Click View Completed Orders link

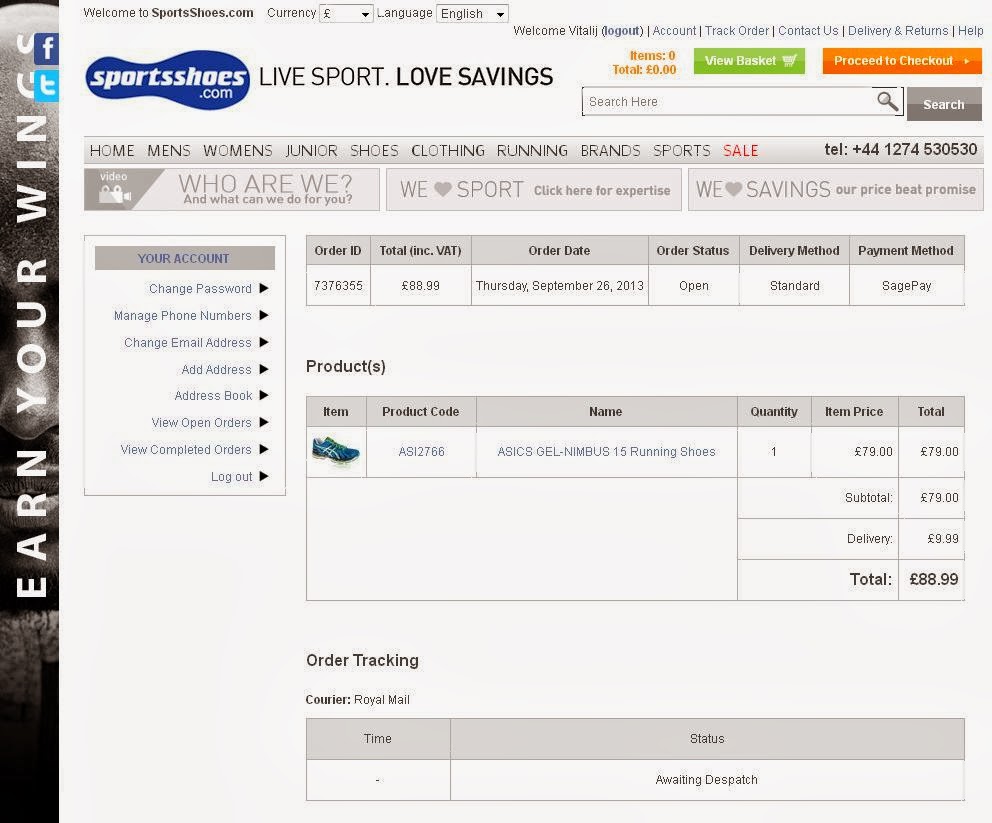tap(186, 449)
